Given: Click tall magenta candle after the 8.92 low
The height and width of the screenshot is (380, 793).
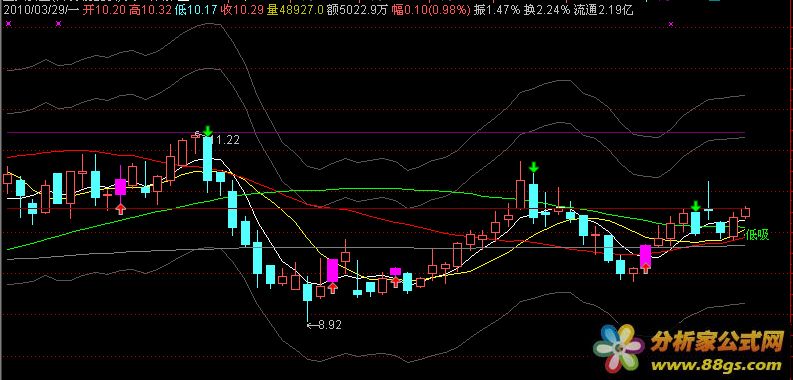Looking at the screenshot, I should click(x=332, y=270).
